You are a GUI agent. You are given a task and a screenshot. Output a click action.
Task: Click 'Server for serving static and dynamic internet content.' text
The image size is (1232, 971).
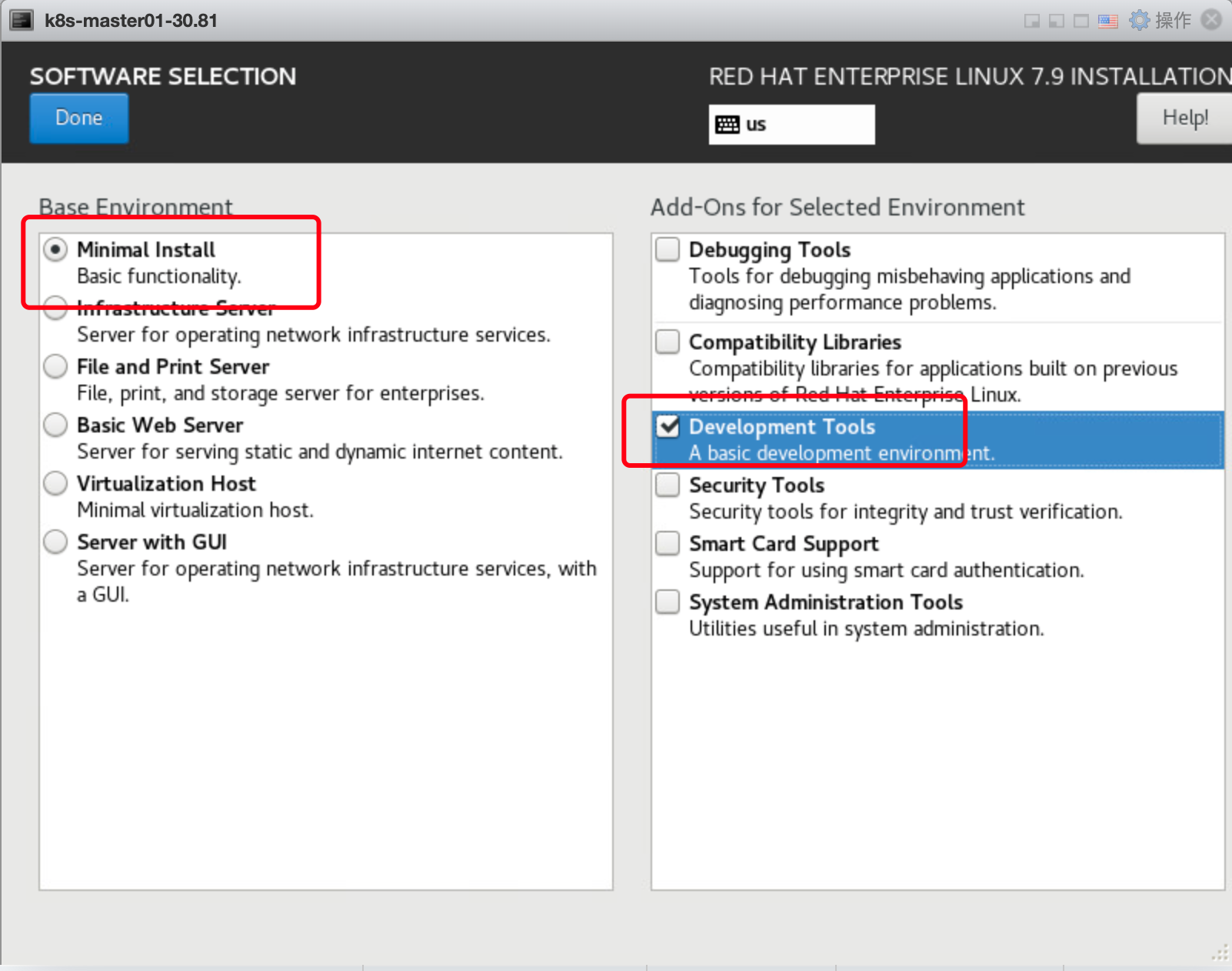(x=320, y=452)
